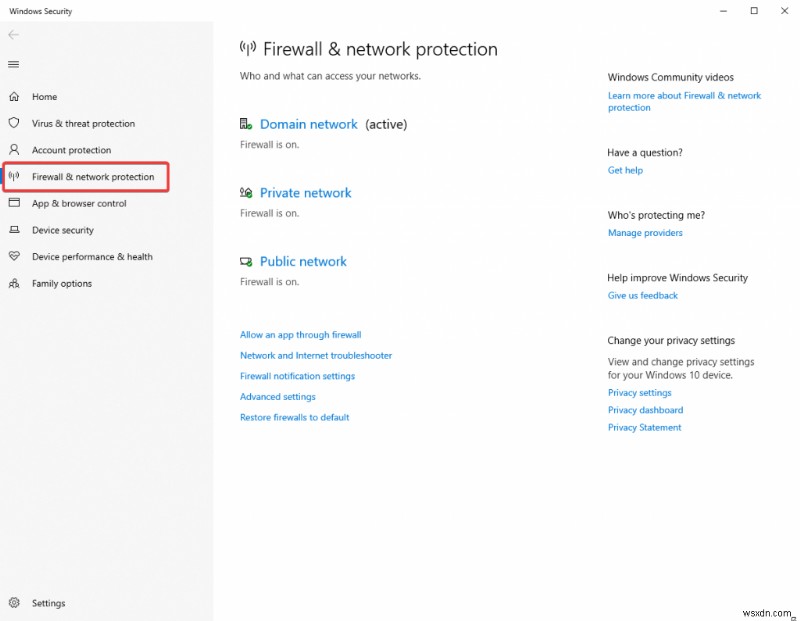Click the Domain network entry
Image resolution: width=800 pixels, height=621 pixels.
(x=309, y=124)
